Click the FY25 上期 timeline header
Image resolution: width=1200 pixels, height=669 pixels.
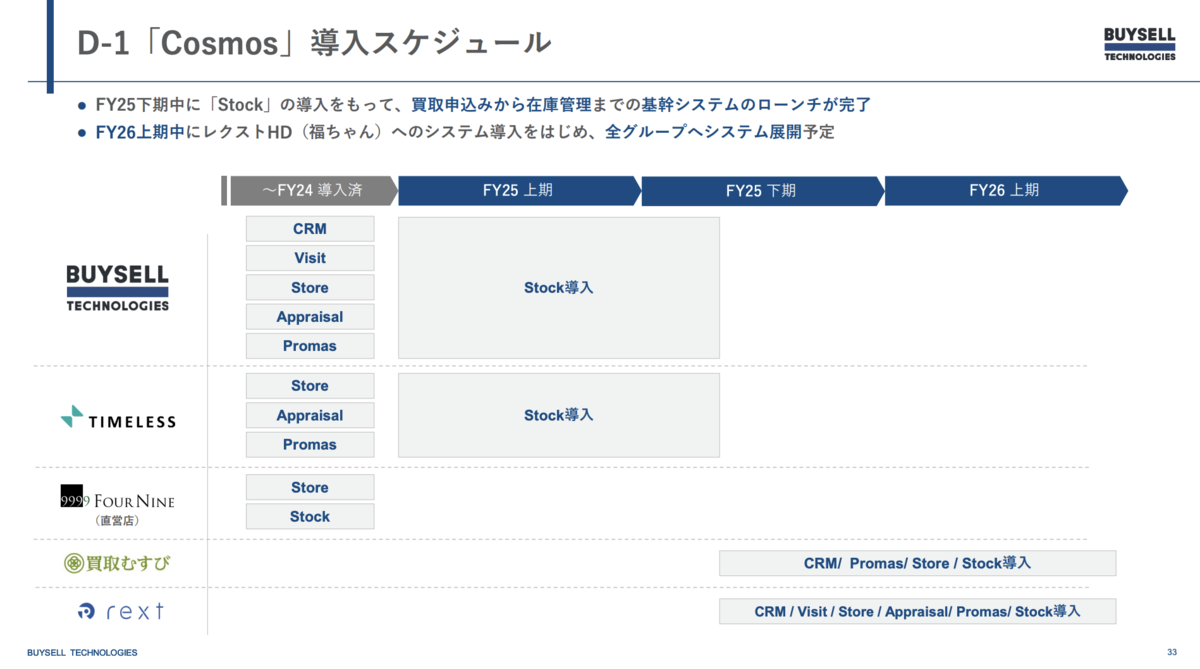(520, 191)
